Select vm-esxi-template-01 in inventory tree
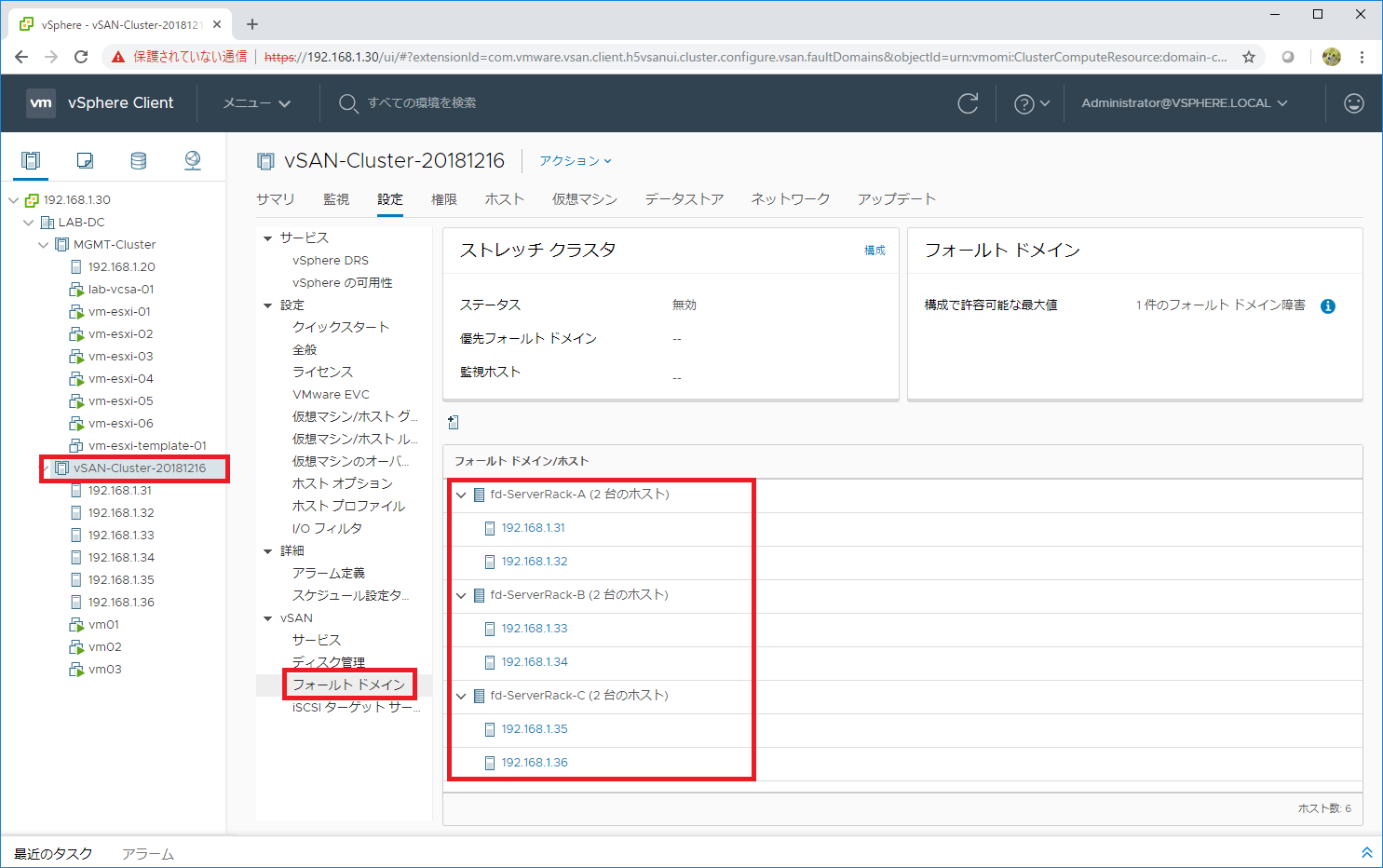This screenshot has height=868, width=1383. (x=148, y=446)
